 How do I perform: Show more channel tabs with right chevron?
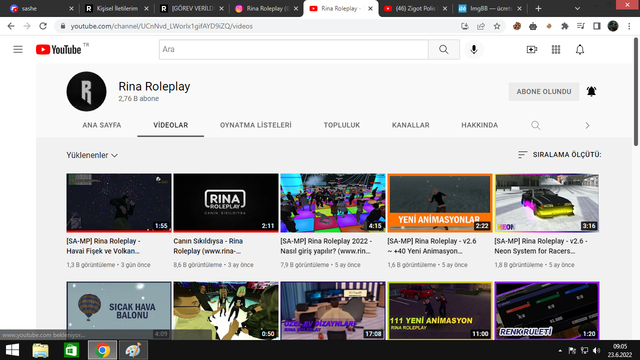(587, 125)
